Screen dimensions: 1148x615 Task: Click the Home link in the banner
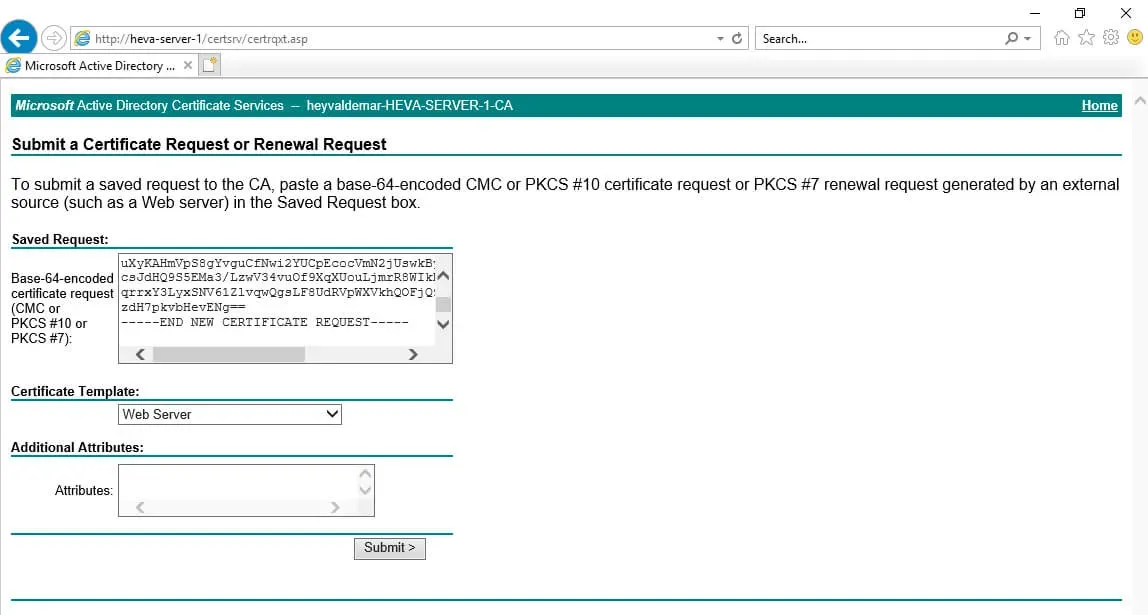click(1100, 105)
